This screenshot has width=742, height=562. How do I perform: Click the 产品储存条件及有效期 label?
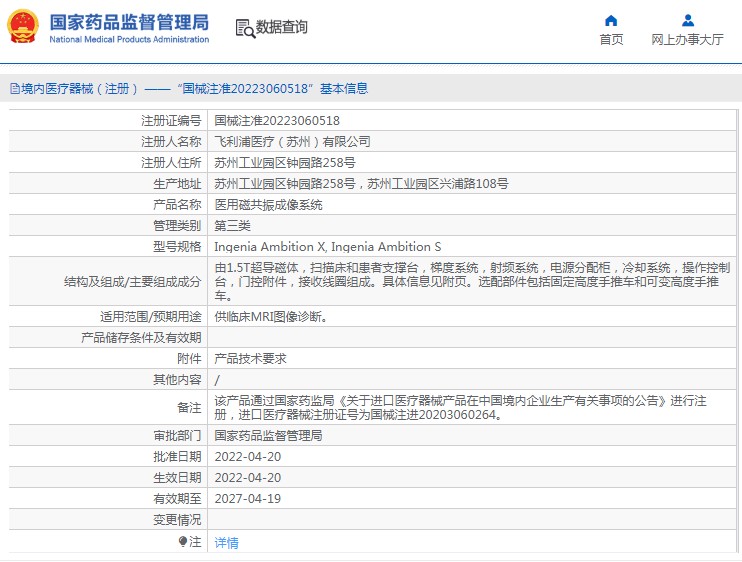(x=141, y=338)
